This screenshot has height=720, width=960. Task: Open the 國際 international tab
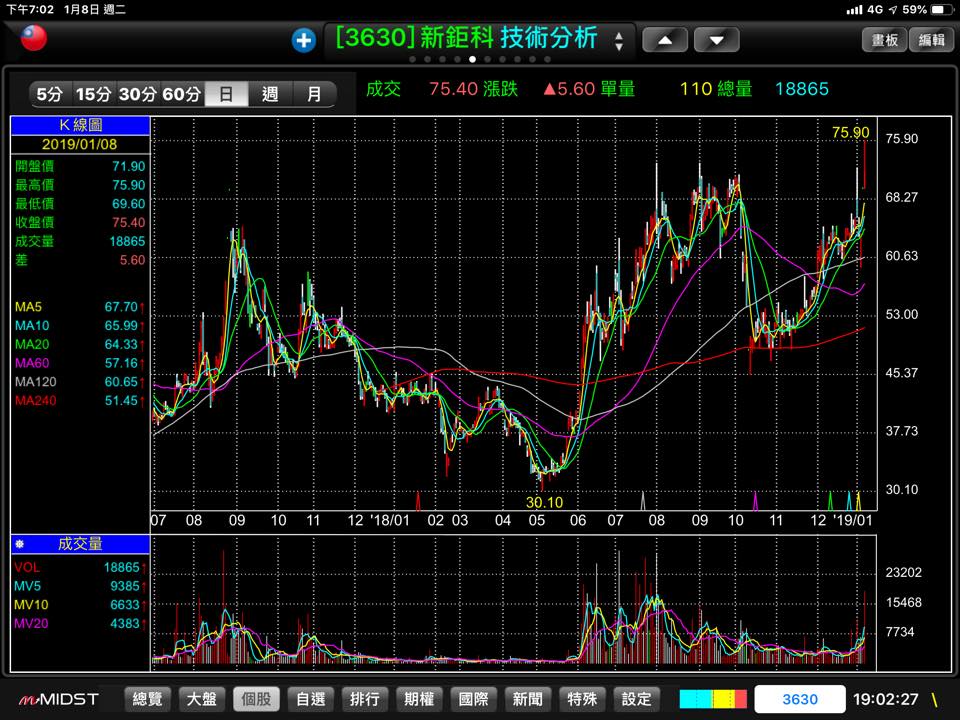tap(474, 699)
